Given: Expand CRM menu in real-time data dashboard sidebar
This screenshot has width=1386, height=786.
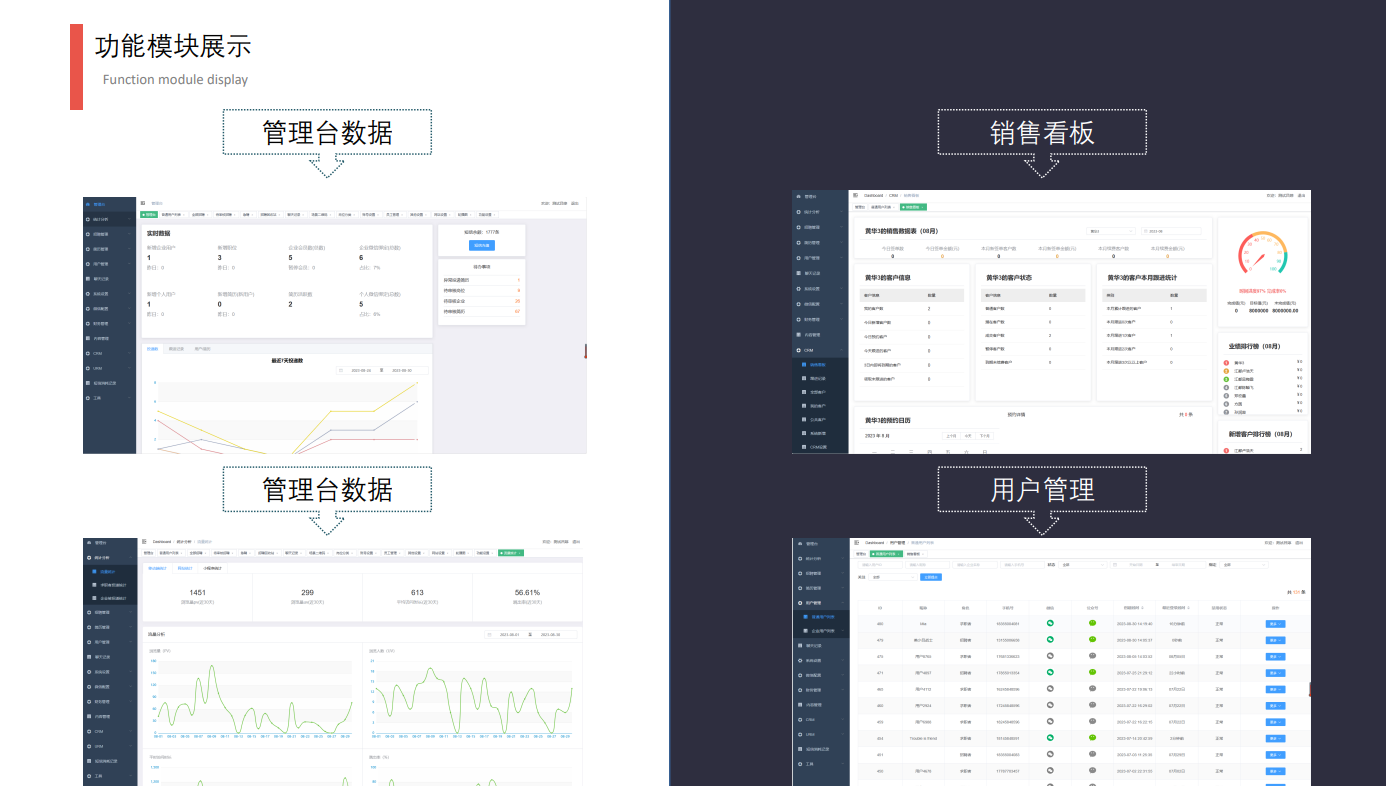Looking at the screenshot, I should click(x=109, y=353).
